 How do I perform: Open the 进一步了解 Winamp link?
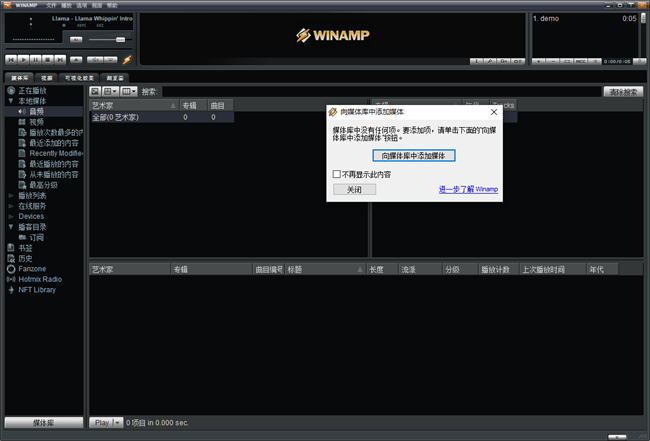467,189
